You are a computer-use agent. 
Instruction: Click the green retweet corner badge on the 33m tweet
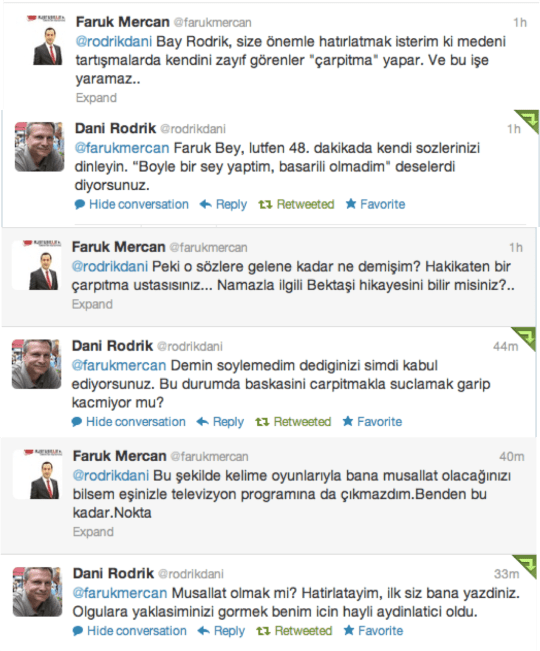point(526,566)
